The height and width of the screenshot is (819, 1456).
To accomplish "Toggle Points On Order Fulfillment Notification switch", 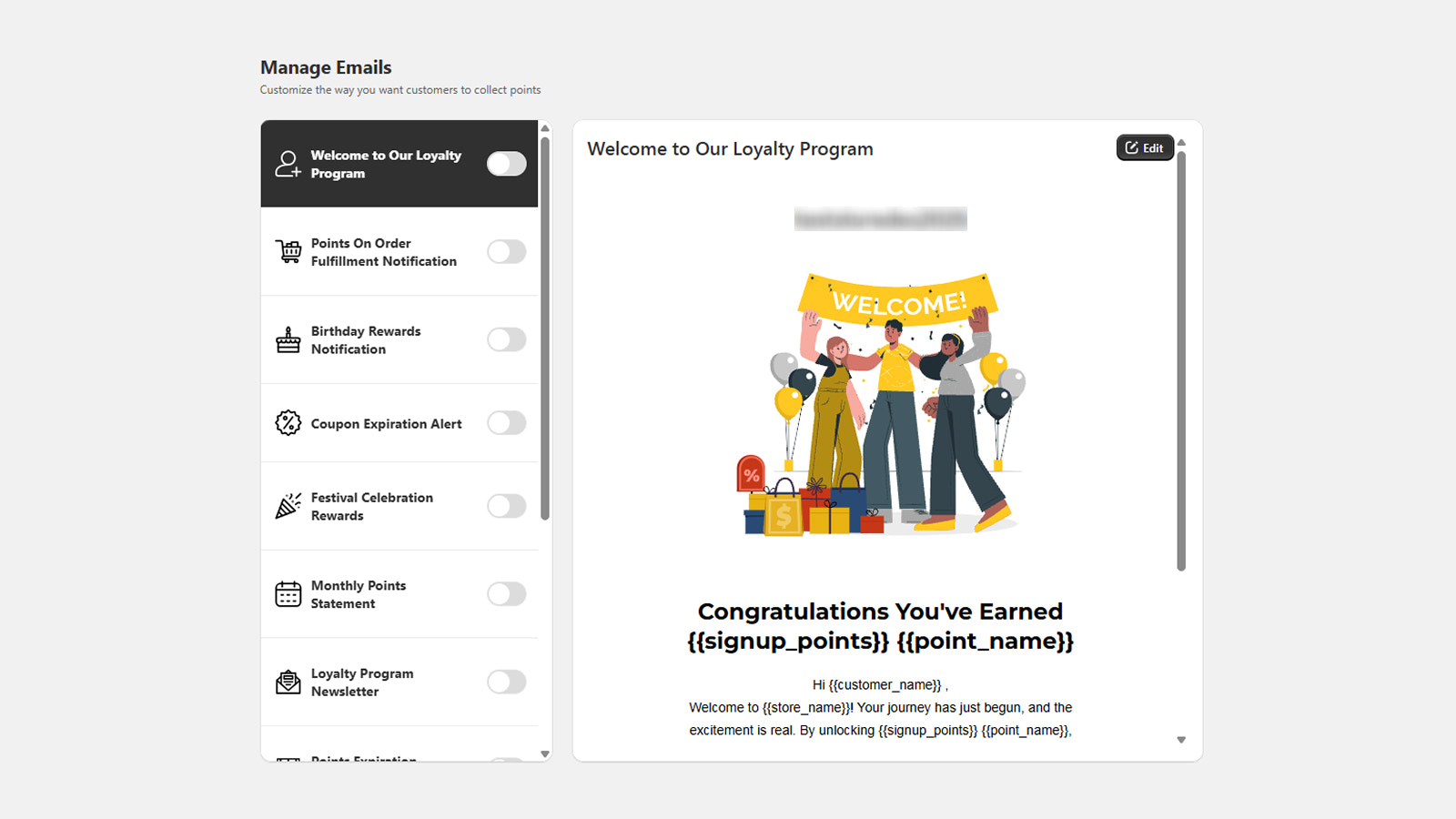I will point(507,251).
